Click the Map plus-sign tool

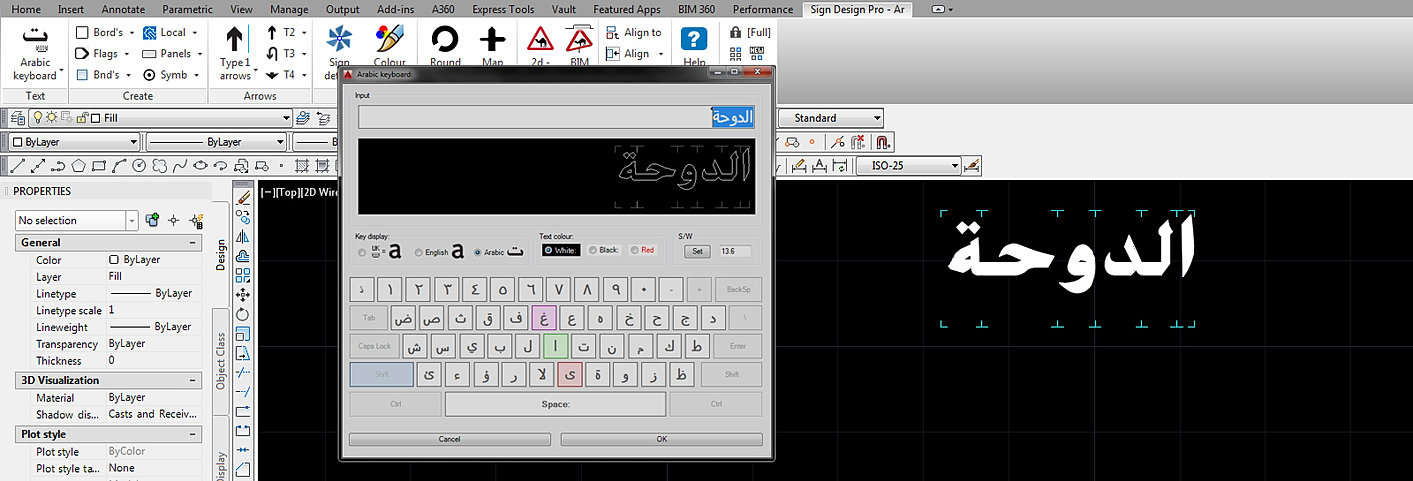pyautogui.click(x=492, y=46)
